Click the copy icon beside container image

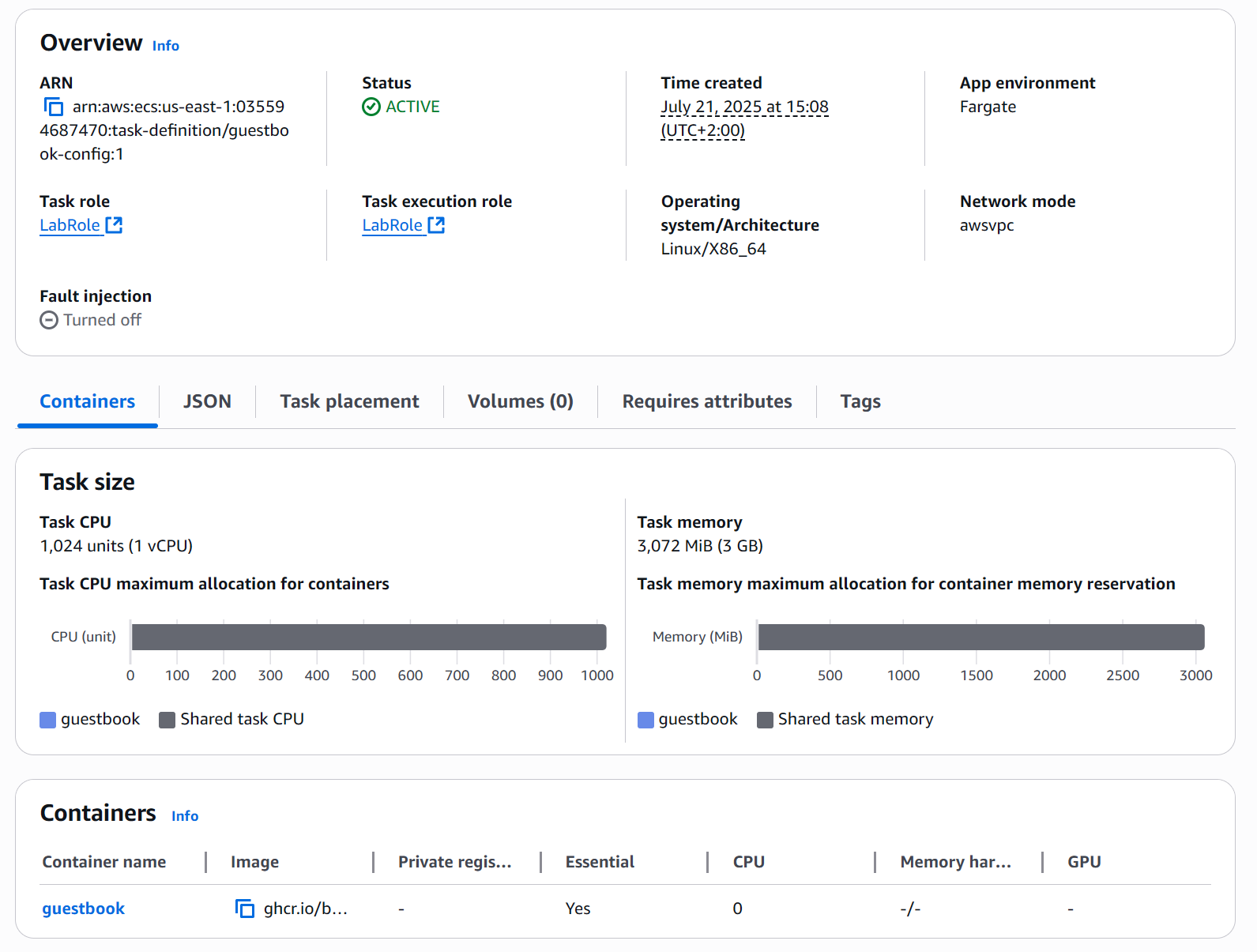[245, 909]
